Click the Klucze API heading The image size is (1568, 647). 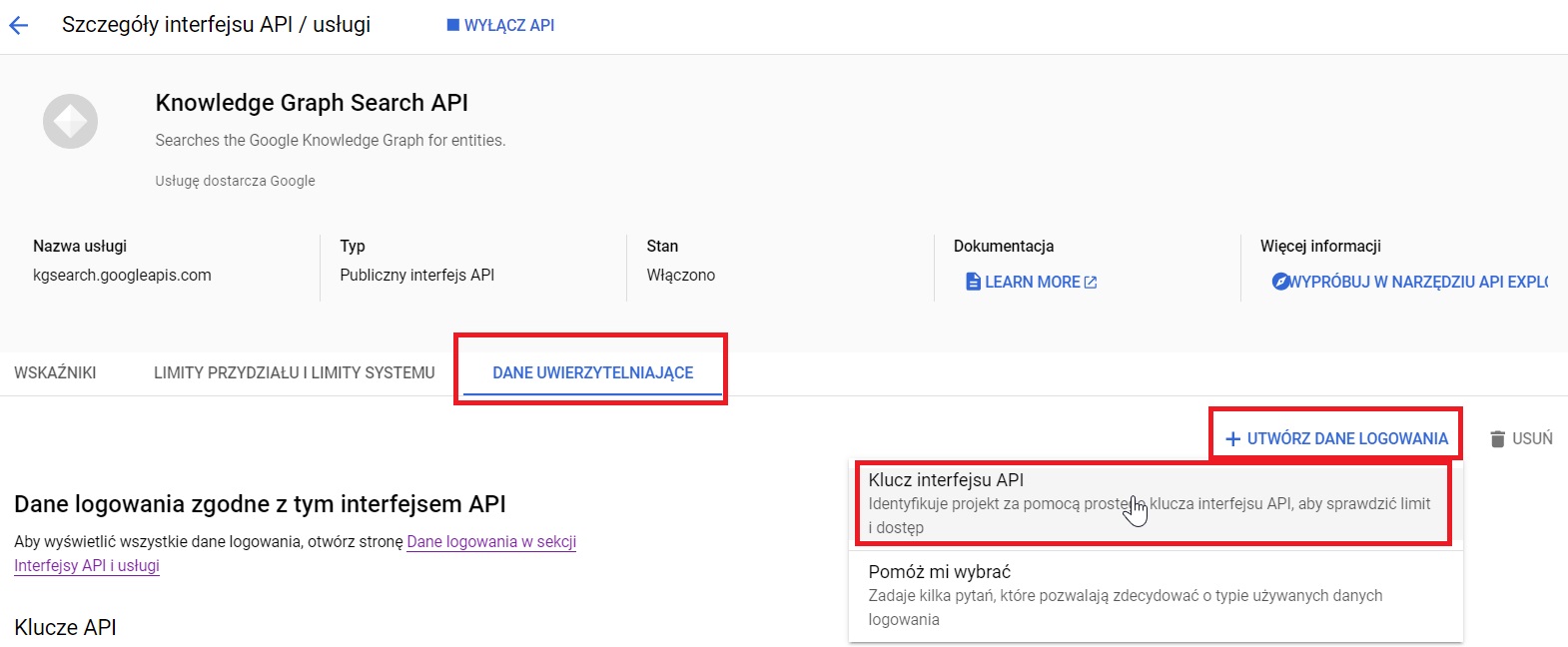pos(65,628)
